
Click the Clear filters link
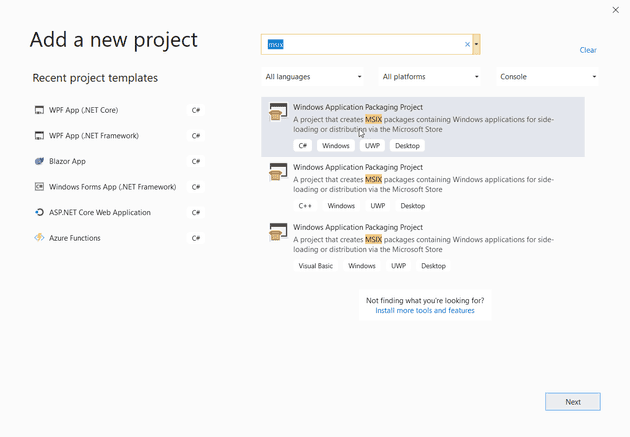pyautogui.click(x=588, y=50)
